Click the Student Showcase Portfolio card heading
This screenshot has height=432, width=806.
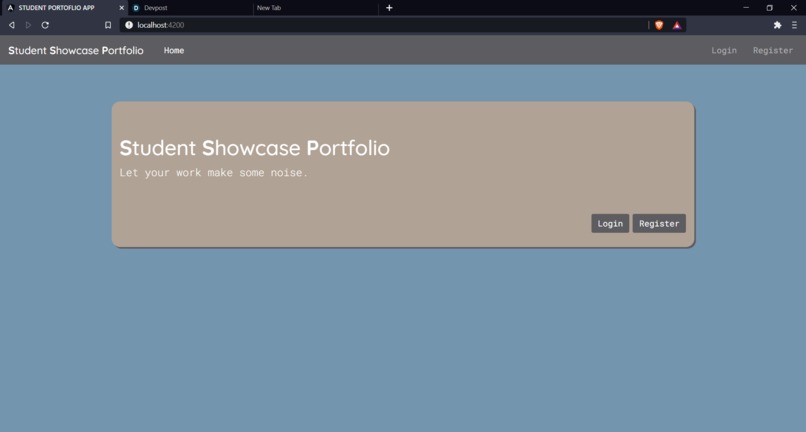254,148
